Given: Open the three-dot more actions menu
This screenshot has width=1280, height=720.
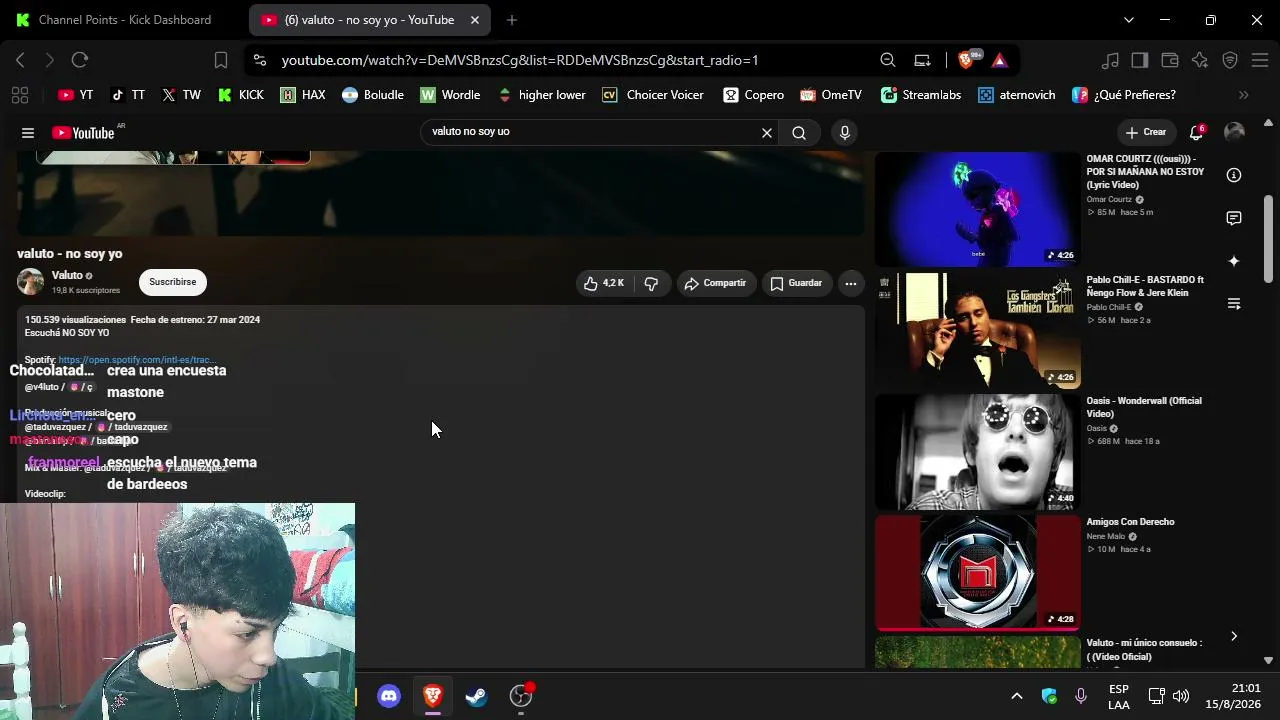Looking at the screenshot, I should (x=850, y=283).
